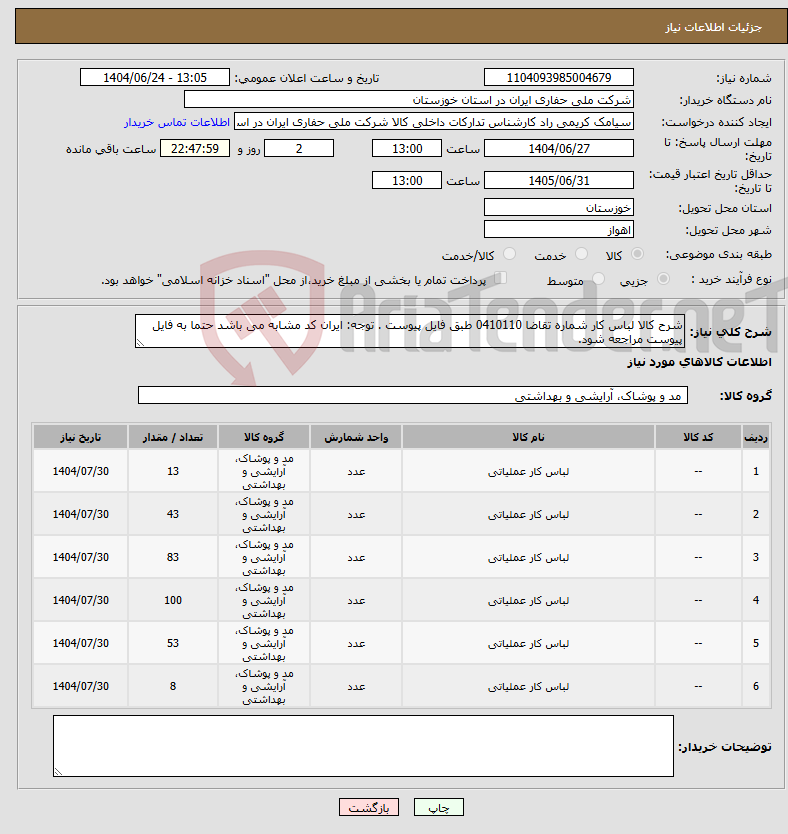Click goods group cell in row 1
The height and width of the screenshot is (834, 788).
click(264, 471)
